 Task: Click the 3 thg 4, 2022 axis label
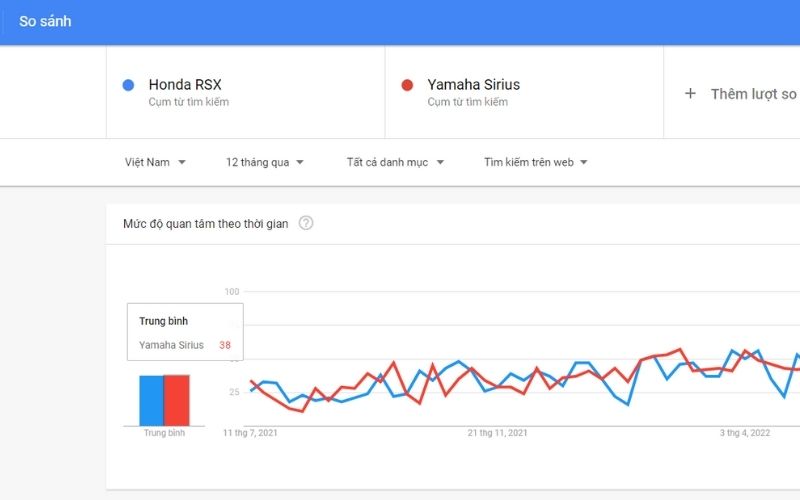point(745,433)
